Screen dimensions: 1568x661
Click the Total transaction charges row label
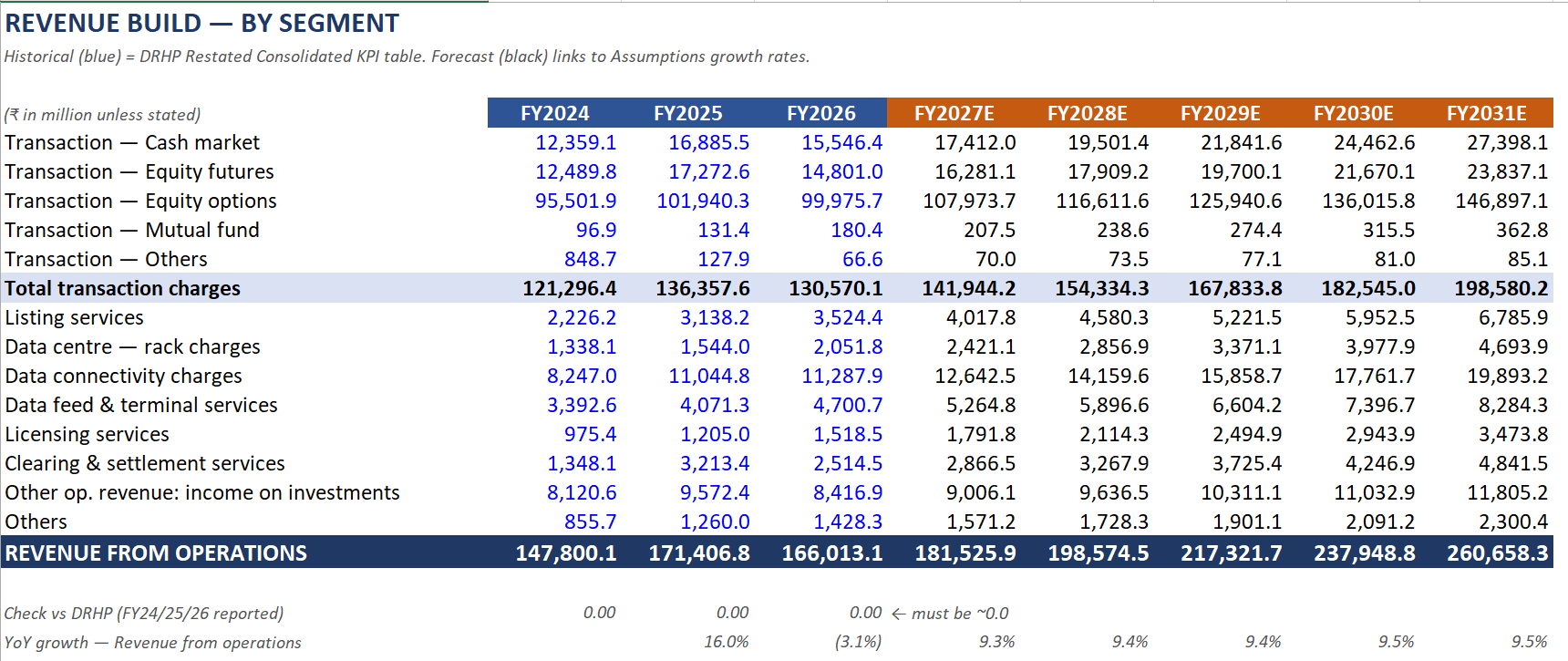point(123,288)
